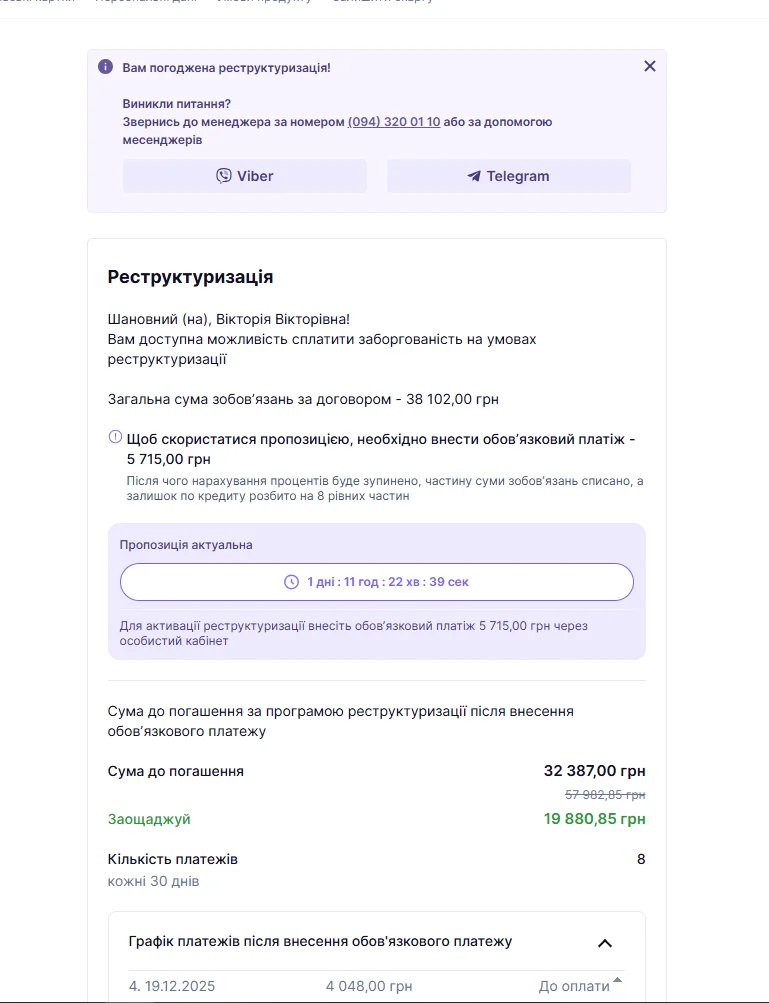
Task: Click the "До оплати" status label
Action: [x=573, y=986]
